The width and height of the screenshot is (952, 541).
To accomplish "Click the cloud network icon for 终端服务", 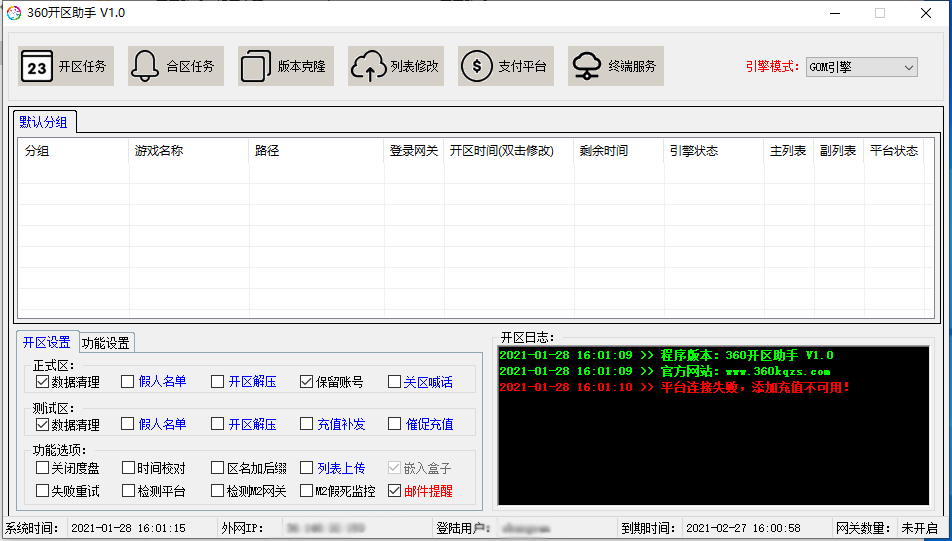I will (x=587, y=66).
